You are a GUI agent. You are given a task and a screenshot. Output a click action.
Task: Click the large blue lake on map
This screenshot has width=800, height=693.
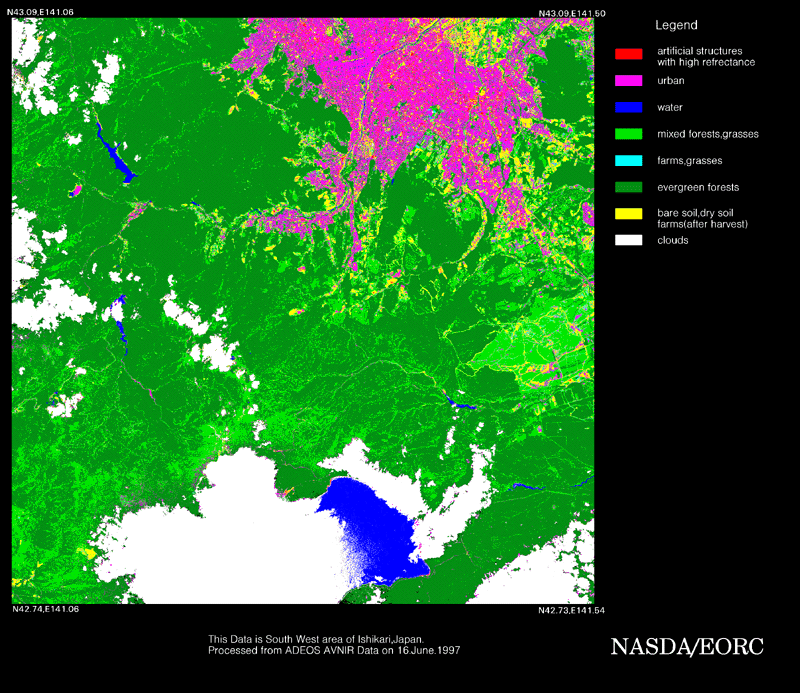(x=378, y=531)
